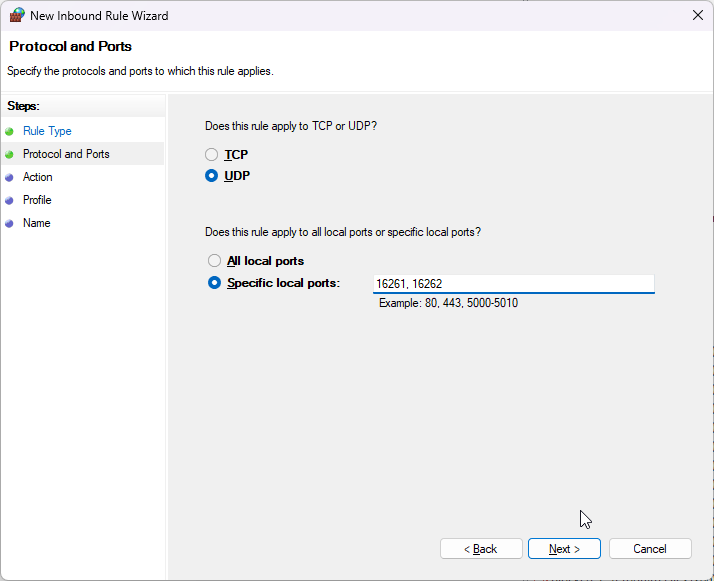The width and height of the screenshot is (714, 581).
Task: Choose the Specific local ports option
Action: 214,283
